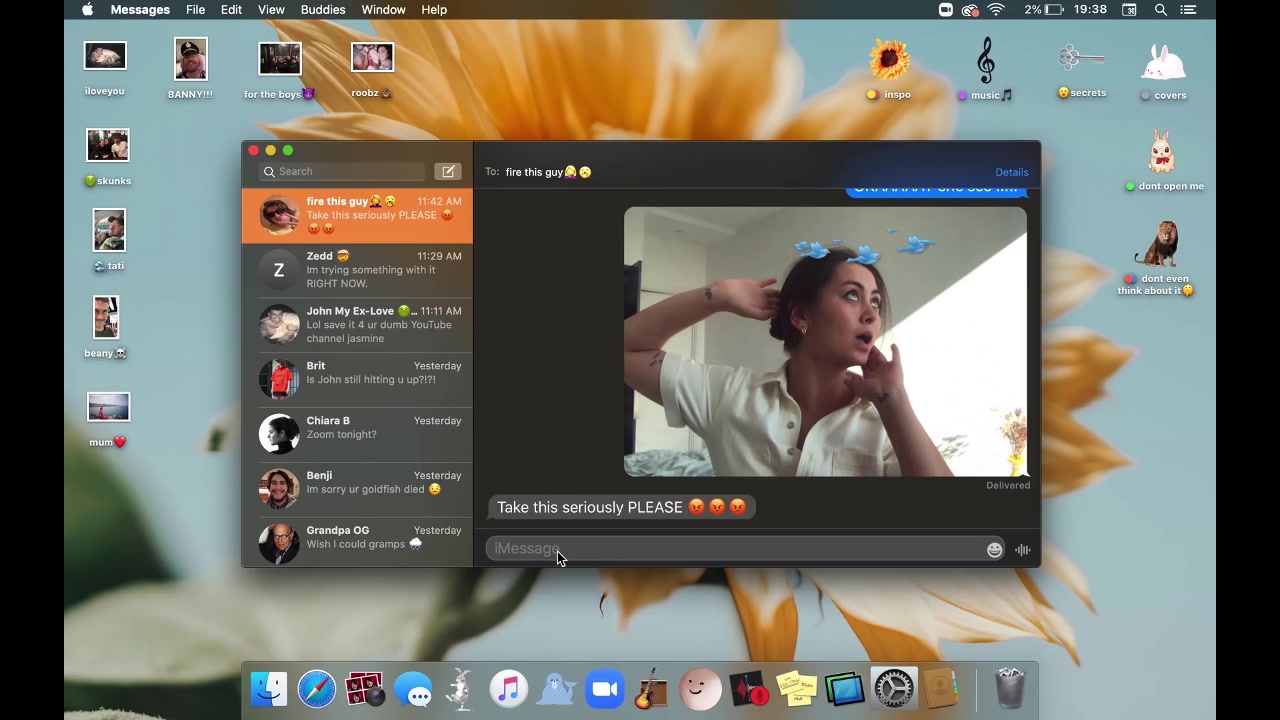Record an audio message with the waveform icon
The width and height of the screenshot is (1280, 720).
click(x=1022, y=549)
